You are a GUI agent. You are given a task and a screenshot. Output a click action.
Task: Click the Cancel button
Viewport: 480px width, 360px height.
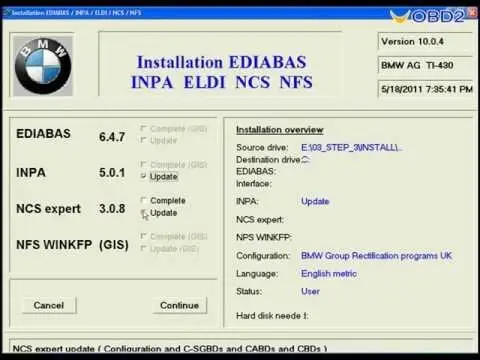(x=49, y=305)
